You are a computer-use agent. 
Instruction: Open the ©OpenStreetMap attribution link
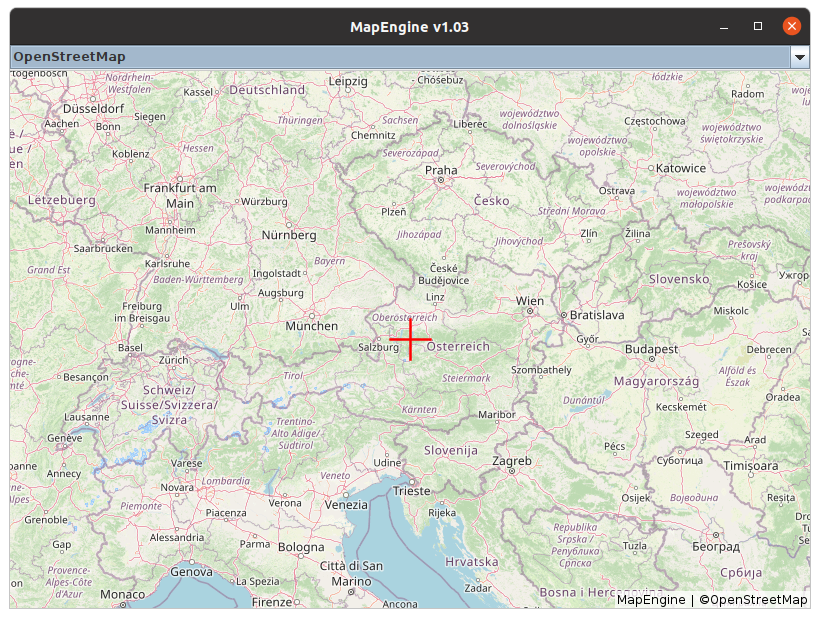(752, 600)
